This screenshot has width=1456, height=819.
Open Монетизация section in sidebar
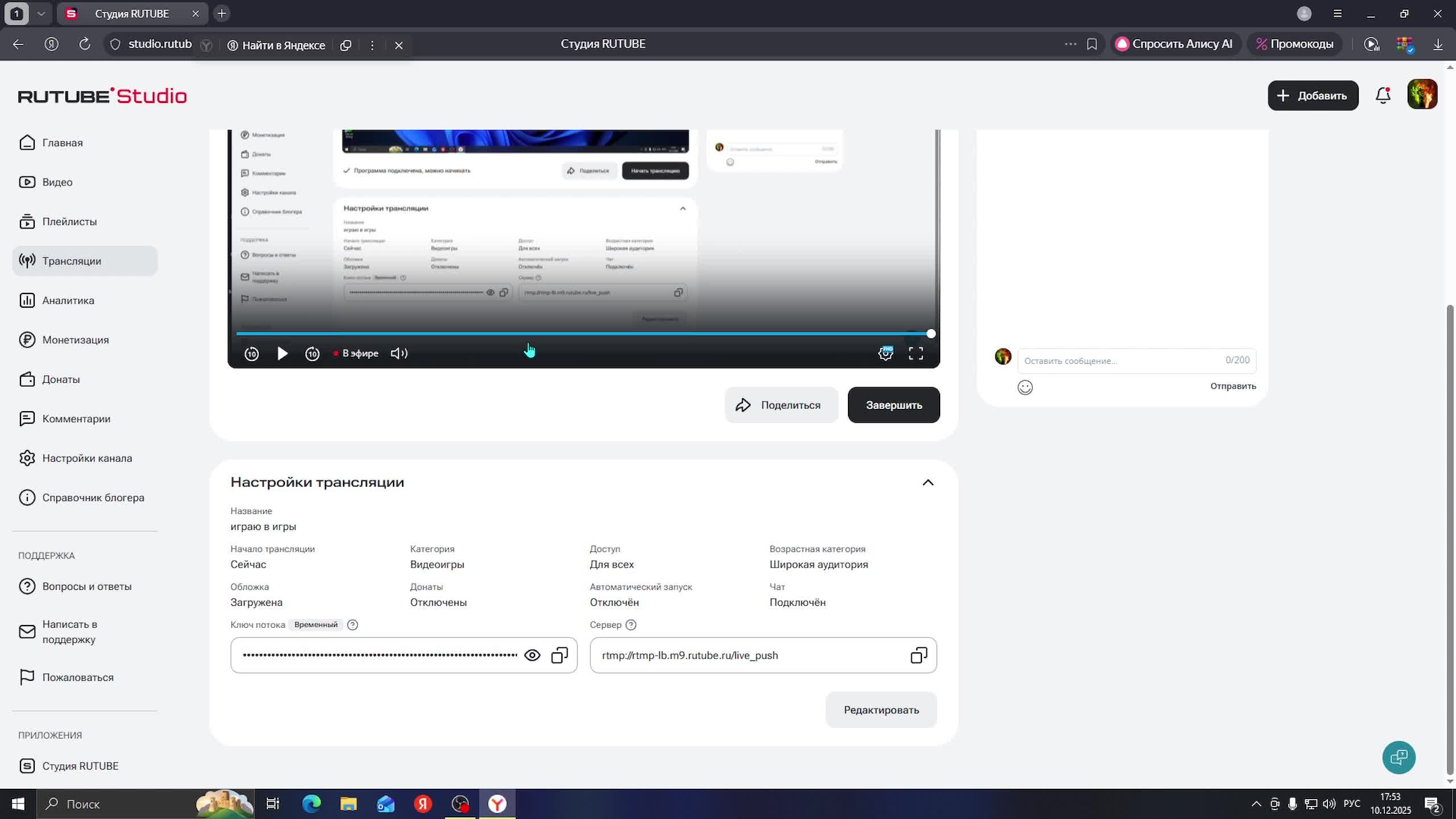(75, 340)
